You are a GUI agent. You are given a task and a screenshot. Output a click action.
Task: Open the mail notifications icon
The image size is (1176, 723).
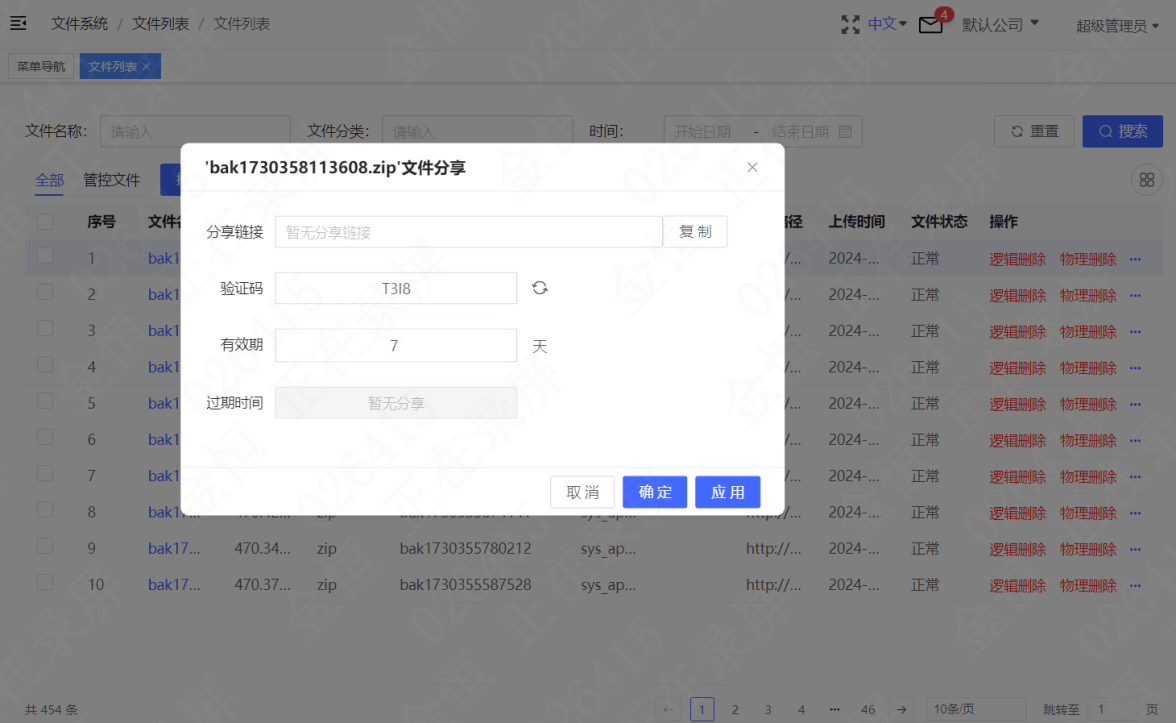(931, 25)
